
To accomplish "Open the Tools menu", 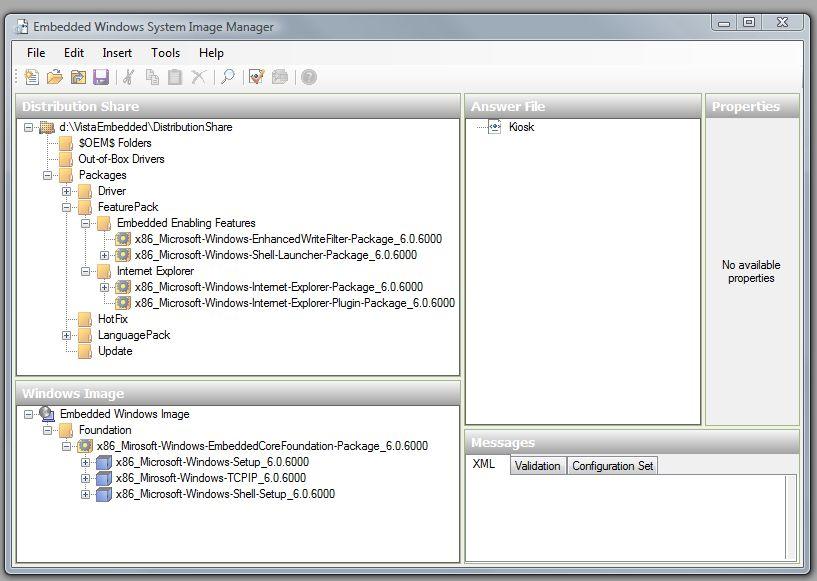I will click(x=166, y=53).
